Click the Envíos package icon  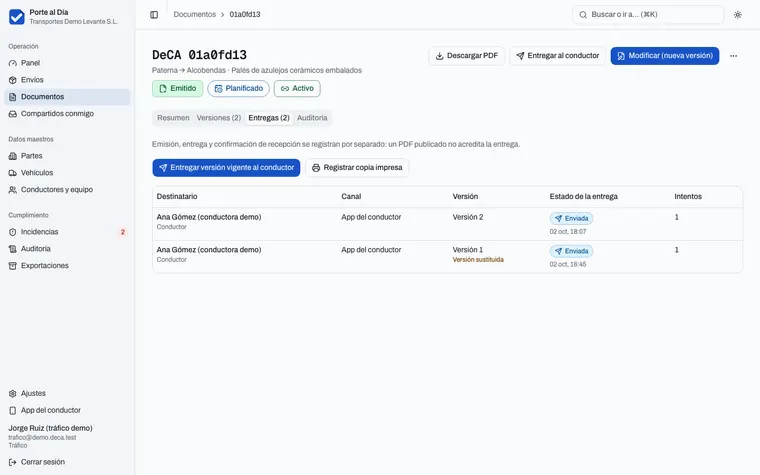(13, 80)
